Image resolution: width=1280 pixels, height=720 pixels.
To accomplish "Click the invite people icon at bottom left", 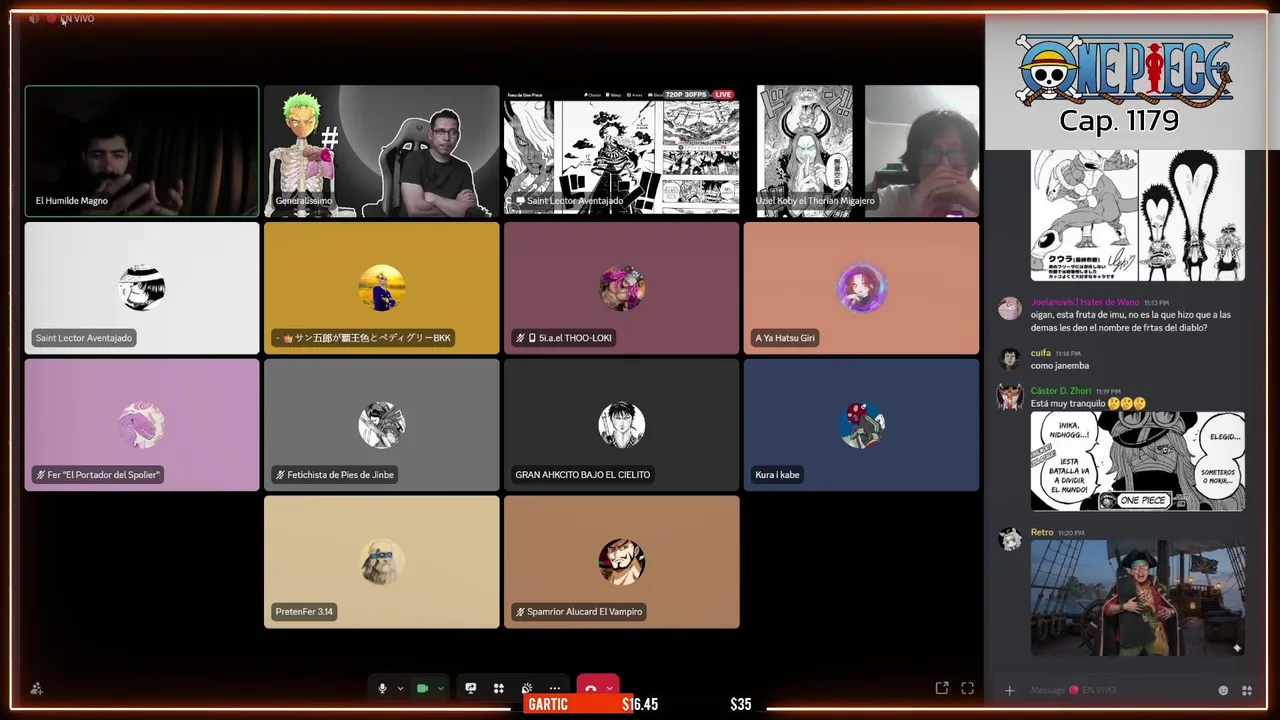I will pos(37,688).
